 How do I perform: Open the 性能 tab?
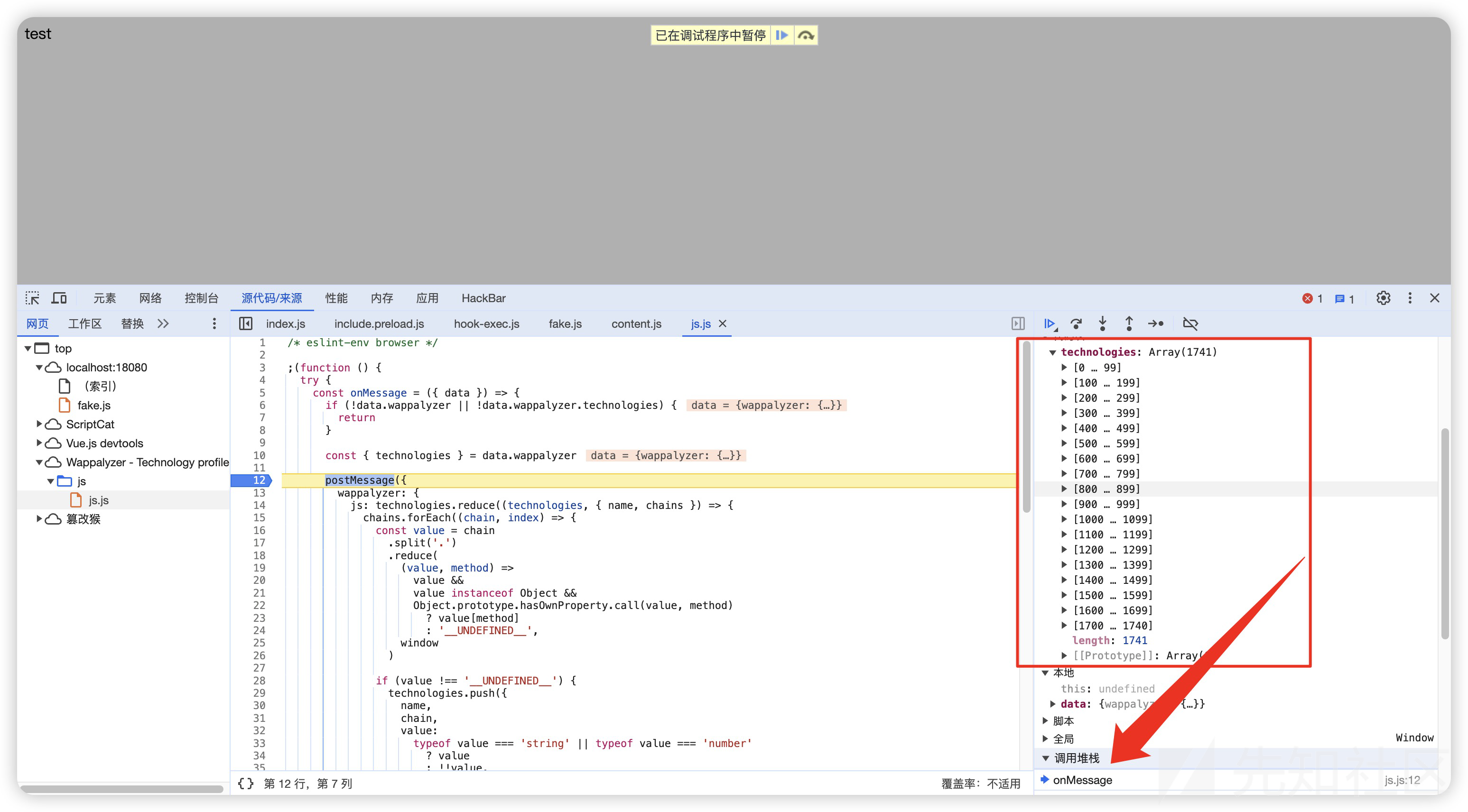[x=336, y=298]
